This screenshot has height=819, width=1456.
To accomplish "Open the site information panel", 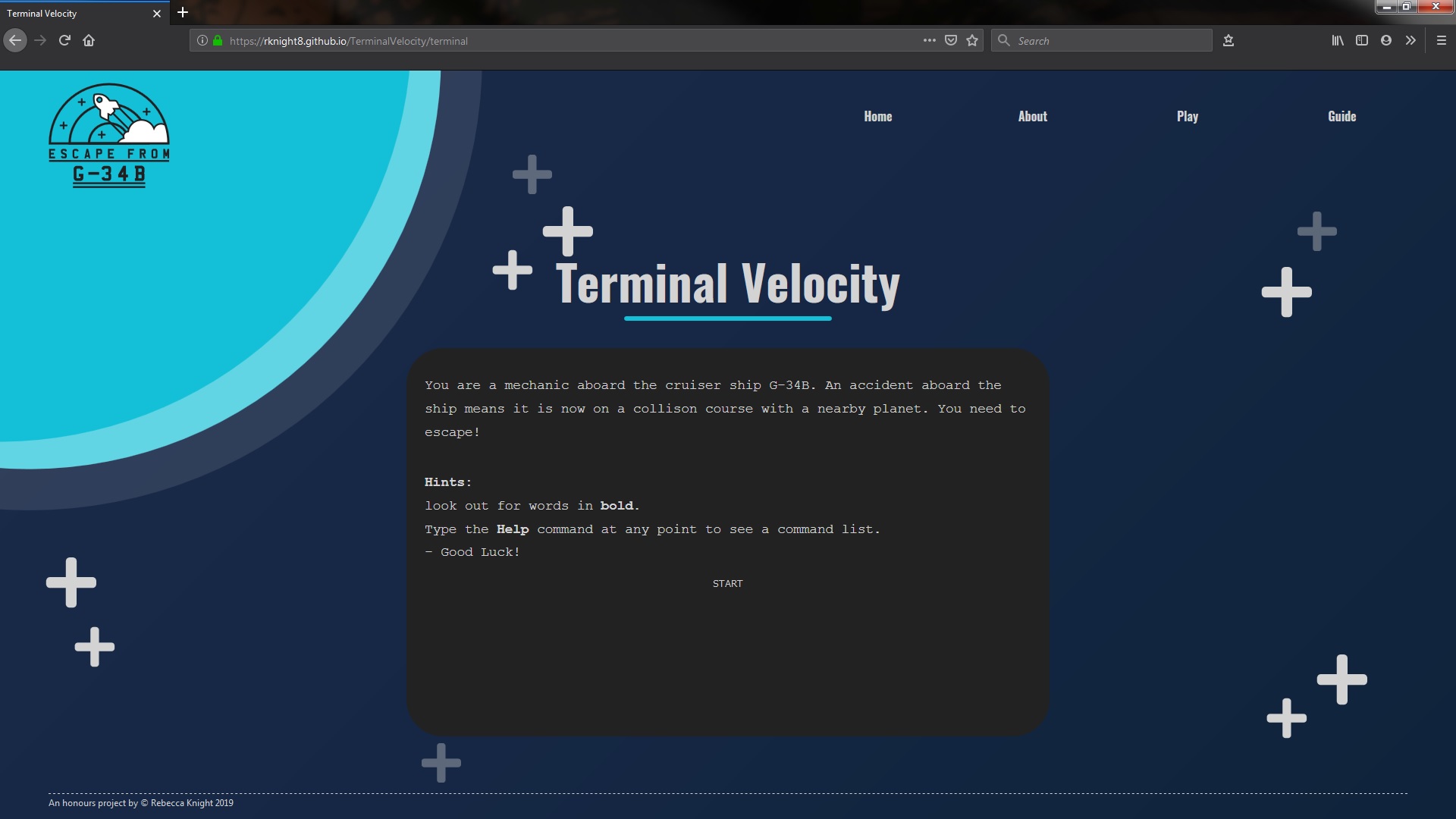I will pos(202,40).
